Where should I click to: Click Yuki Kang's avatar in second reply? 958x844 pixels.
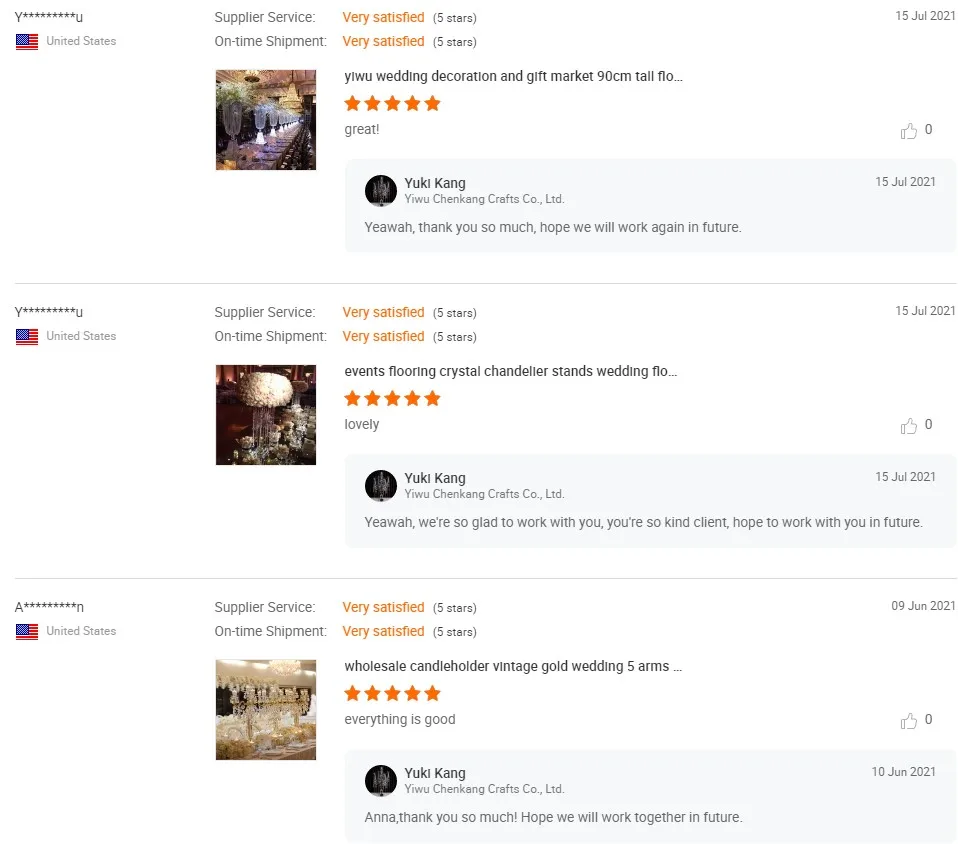381,485
